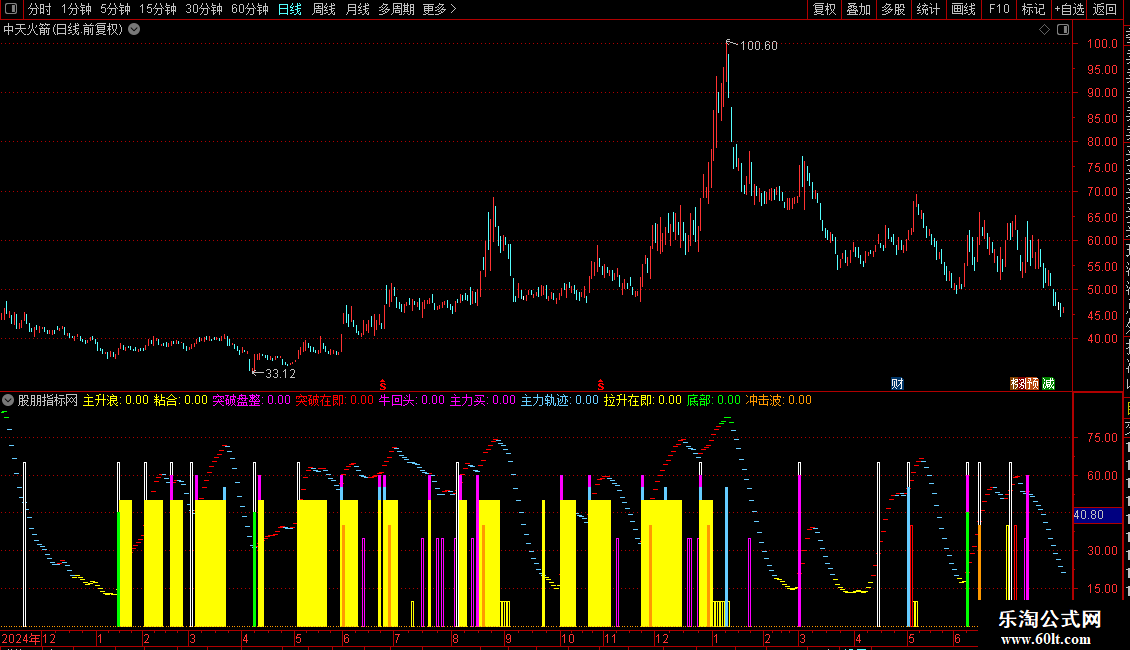Click the diamond icon above the price axis
Screen dimensions: 1130x650
1044,29
